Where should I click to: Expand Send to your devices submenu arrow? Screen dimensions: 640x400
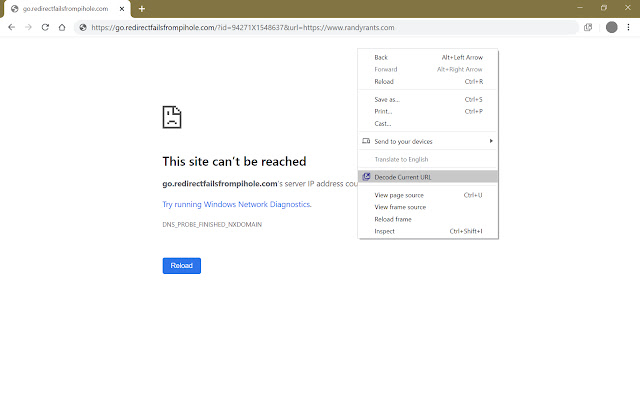click(x=491, y=141)
